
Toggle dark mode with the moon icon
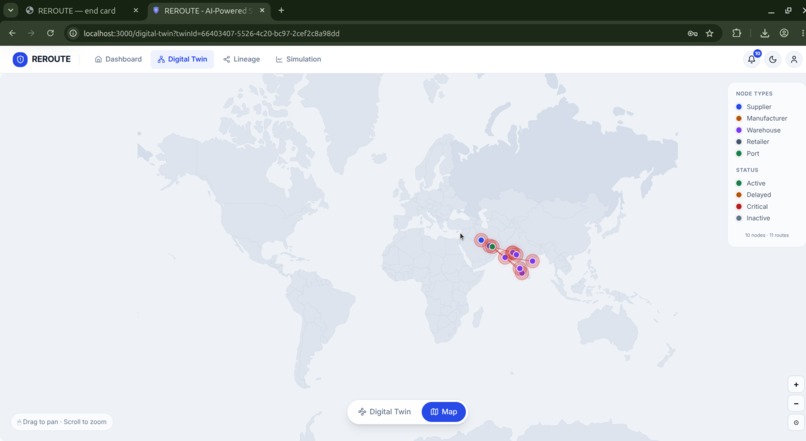tap(773, 60)
